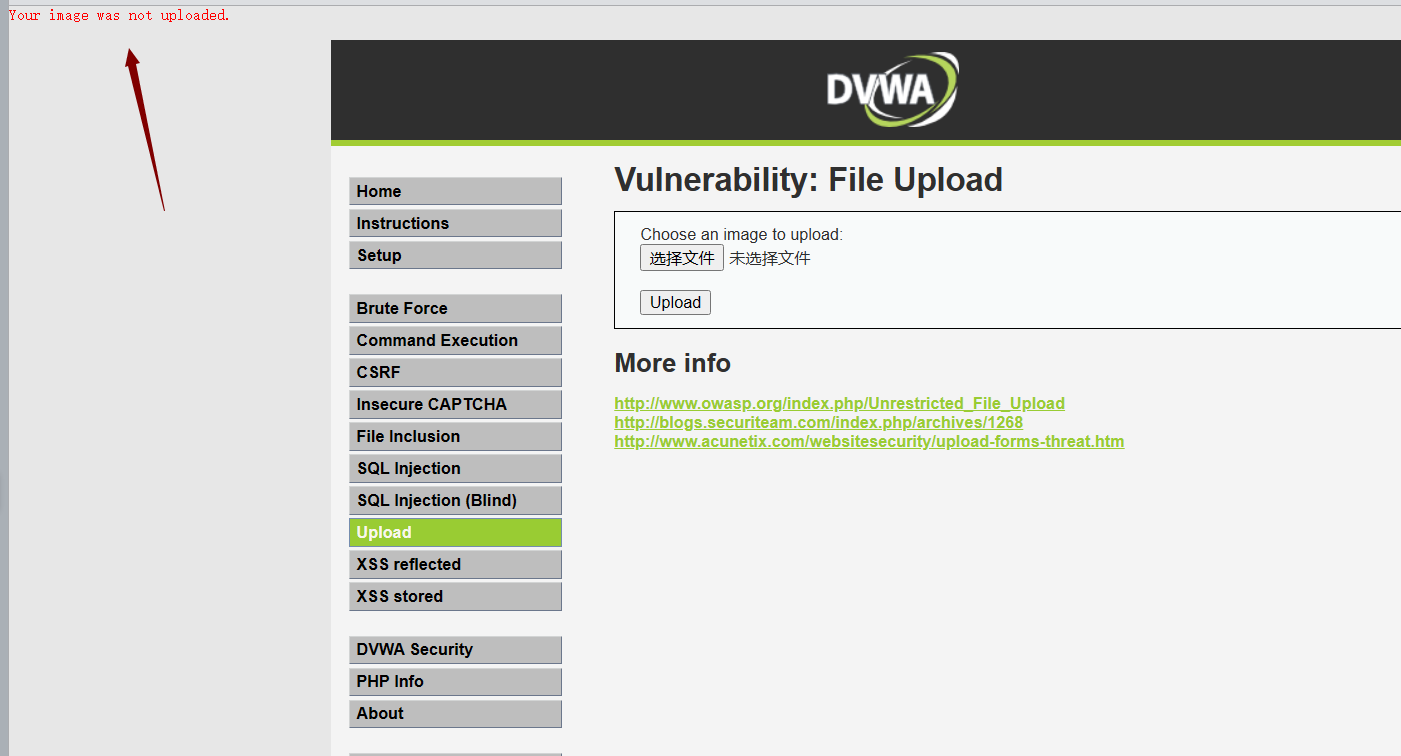Navigate to CSRF section

(x=455, y=372)
